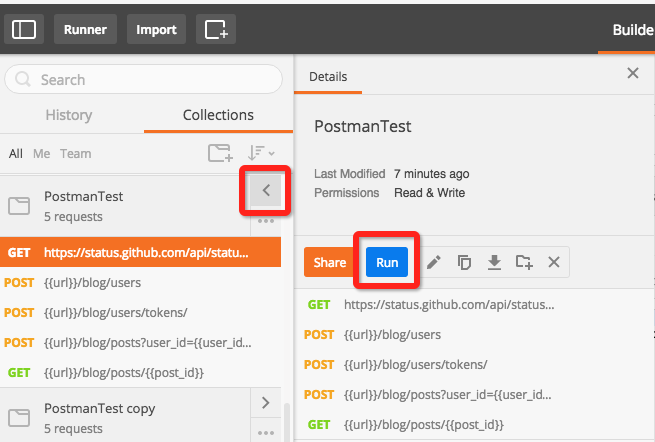
Task: Select the Collections tab
Action: click(x=218, y=115)
